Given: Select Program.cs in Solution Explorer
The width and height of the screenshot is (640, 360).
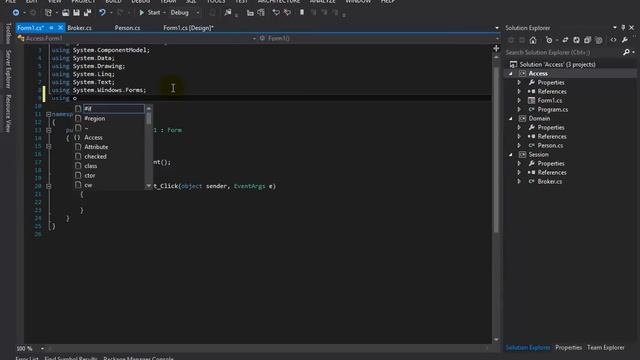Looking at the screenshot, I should pyautogui.click(x=553, y=109).
